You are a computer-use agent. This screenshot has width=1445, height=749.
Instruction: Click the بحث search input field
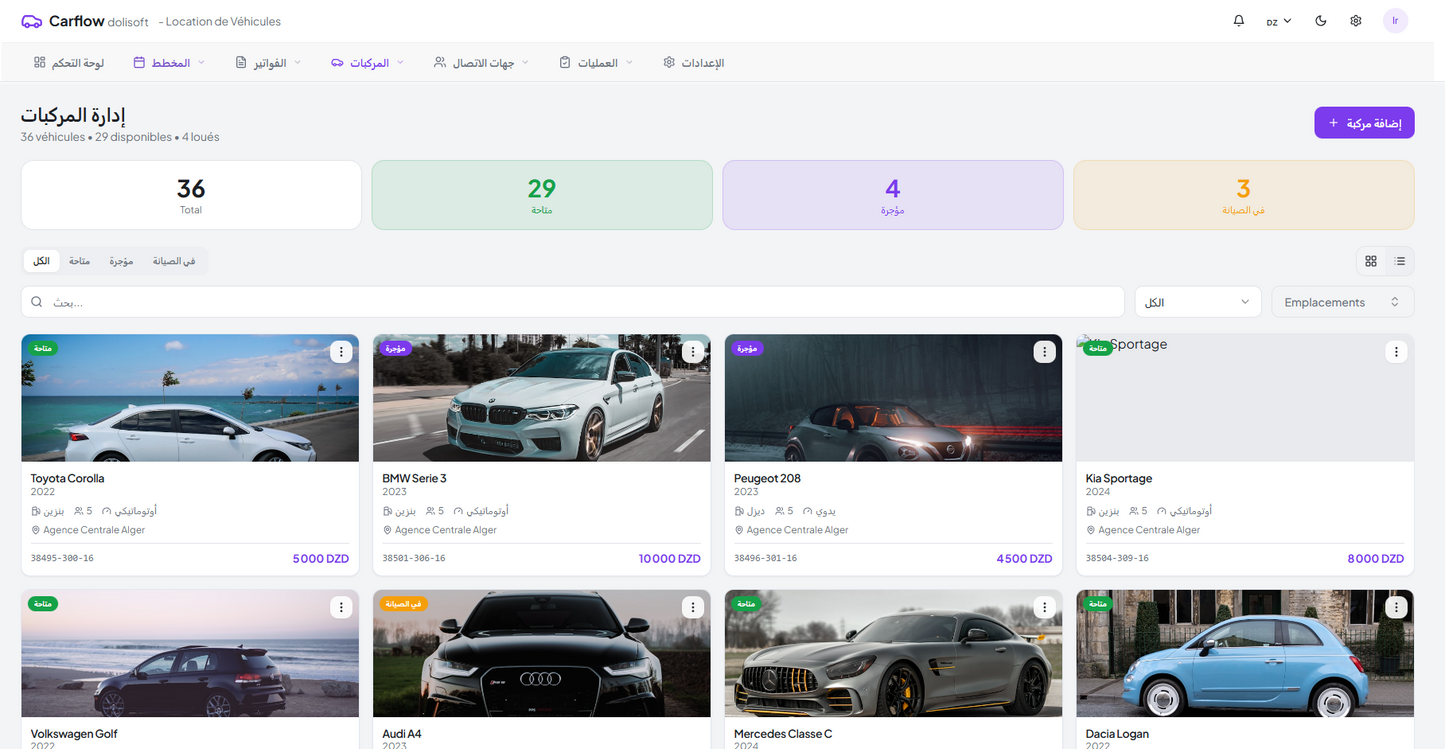click(x=580, y=302)
